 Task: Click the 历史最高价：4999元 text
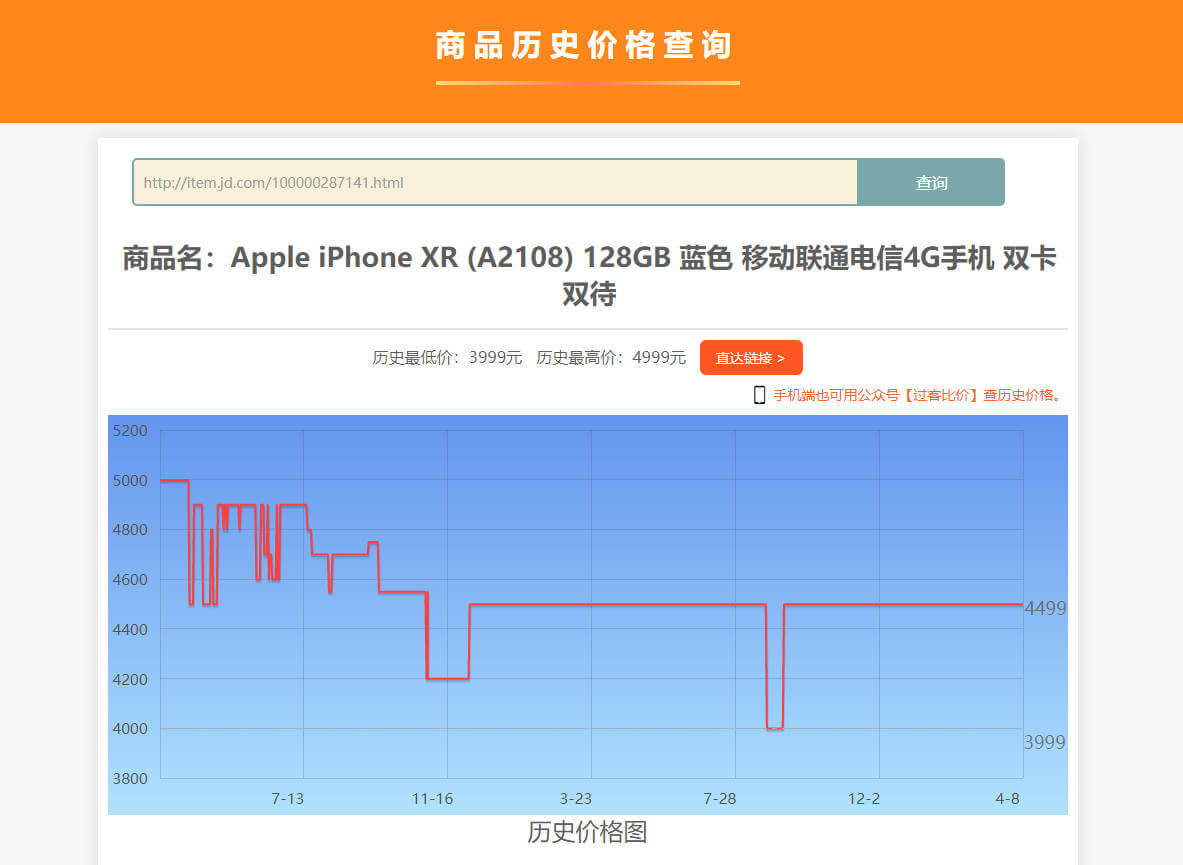pos(610,357)
